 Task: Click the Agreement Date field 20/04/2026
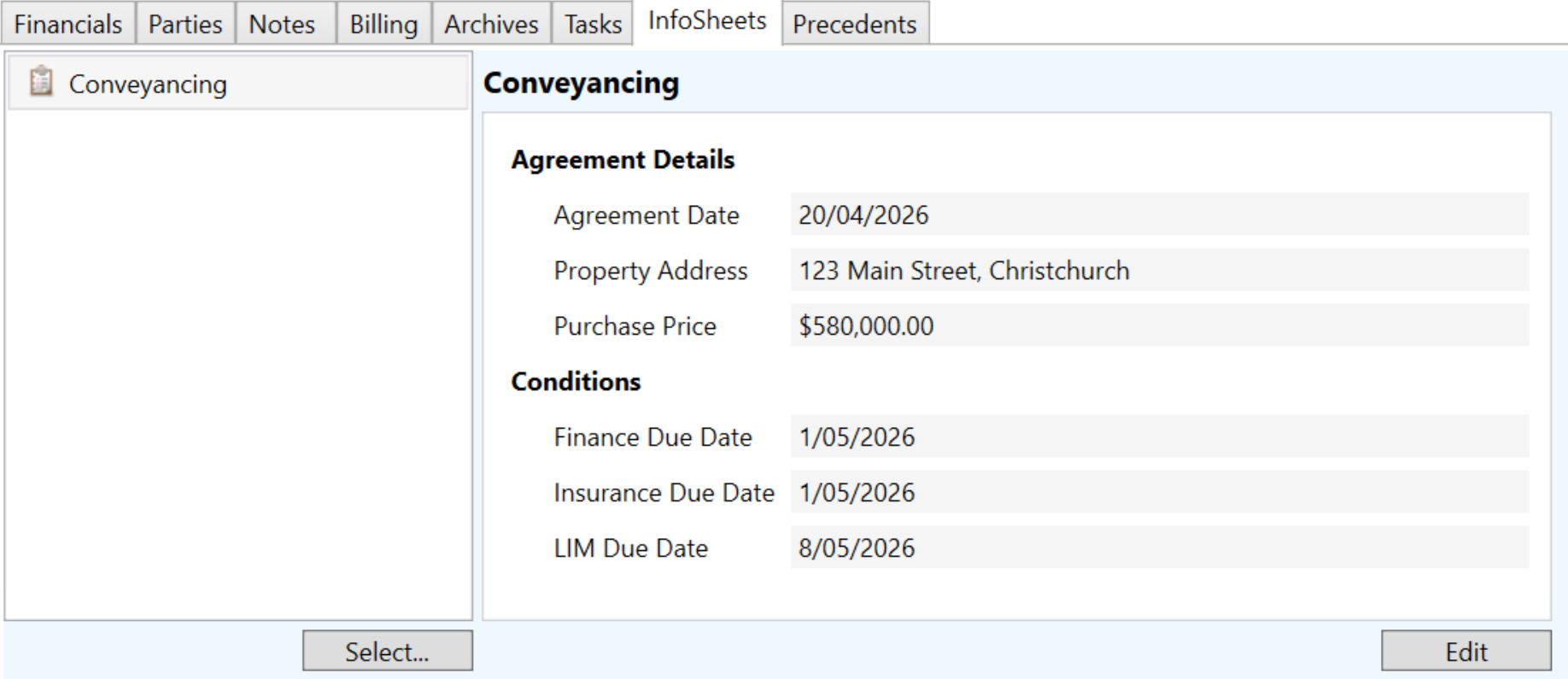[x=1160, y=214]
